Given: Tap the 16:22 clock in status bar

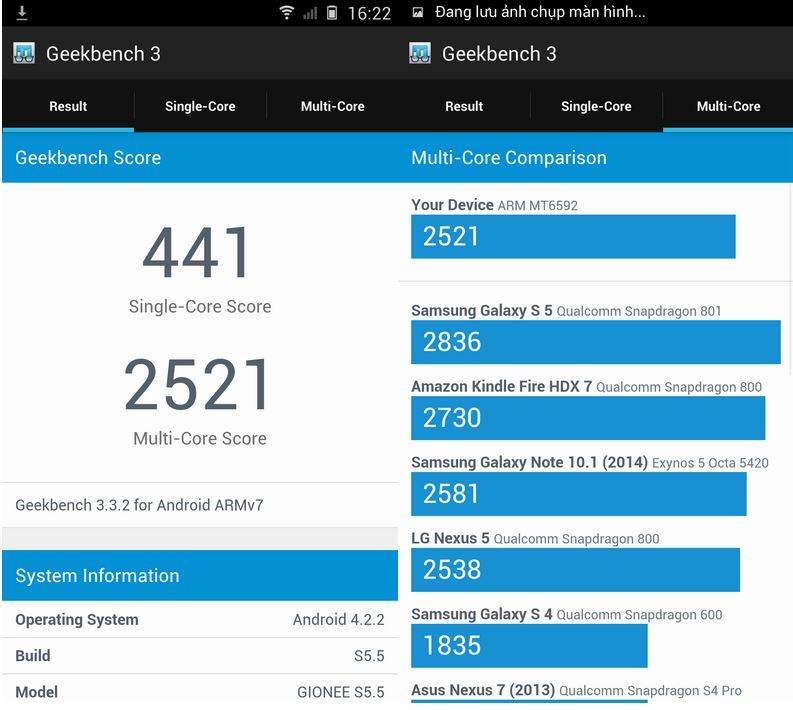Looking at the screenshot, I should point(369,13).
